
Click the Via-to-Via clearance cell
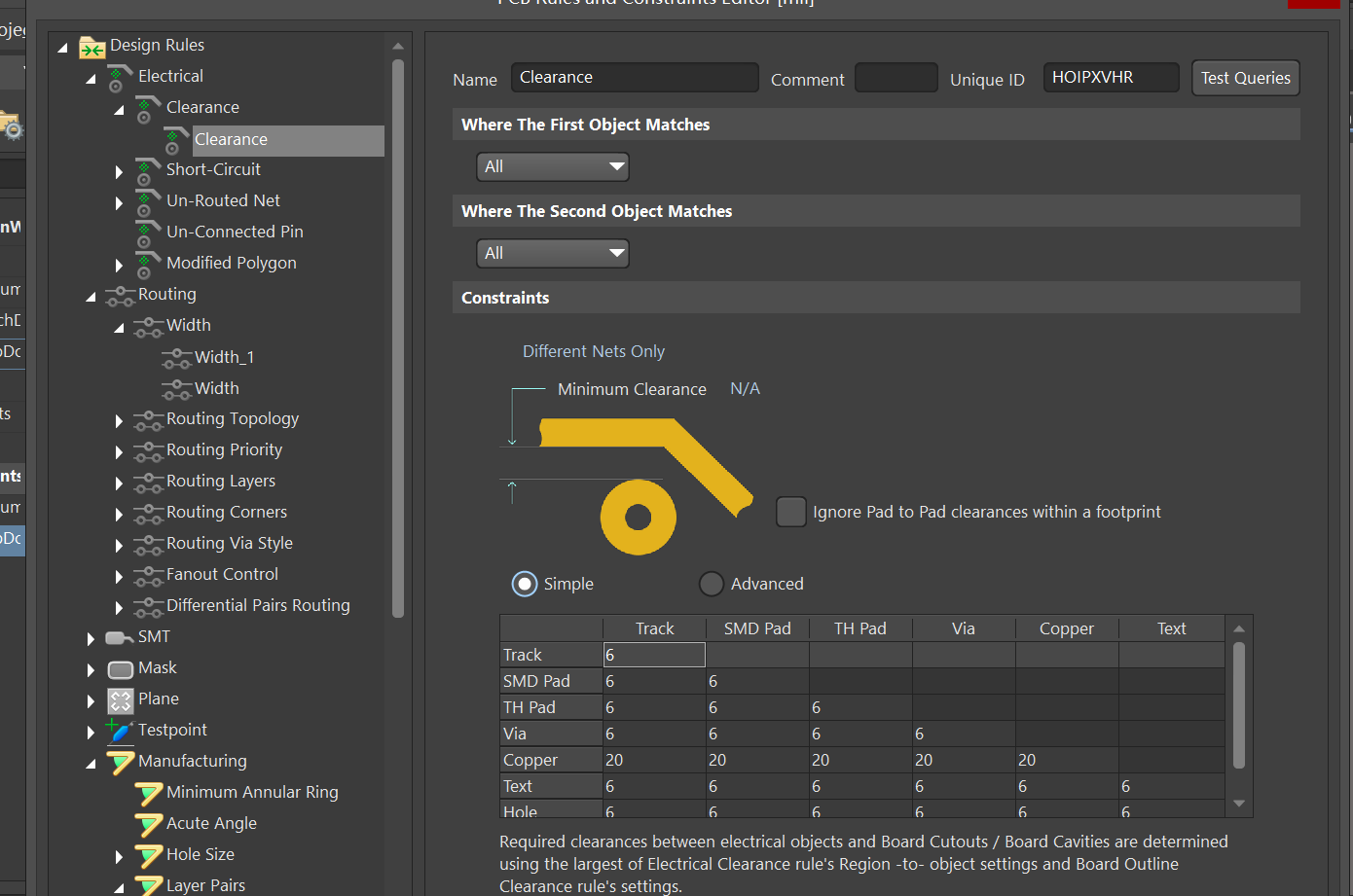964,734
